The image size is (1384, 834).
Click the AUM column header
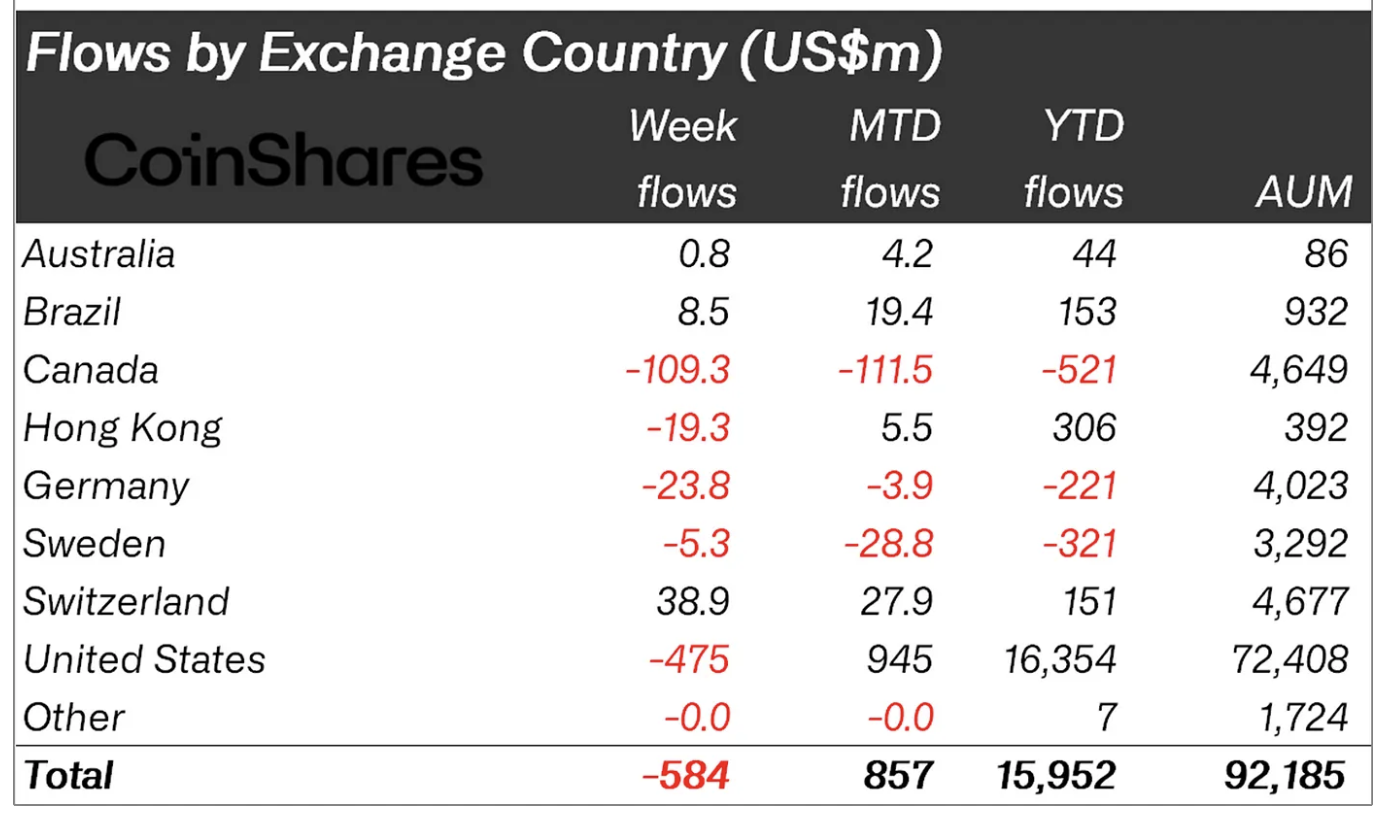coord(1304,191)
